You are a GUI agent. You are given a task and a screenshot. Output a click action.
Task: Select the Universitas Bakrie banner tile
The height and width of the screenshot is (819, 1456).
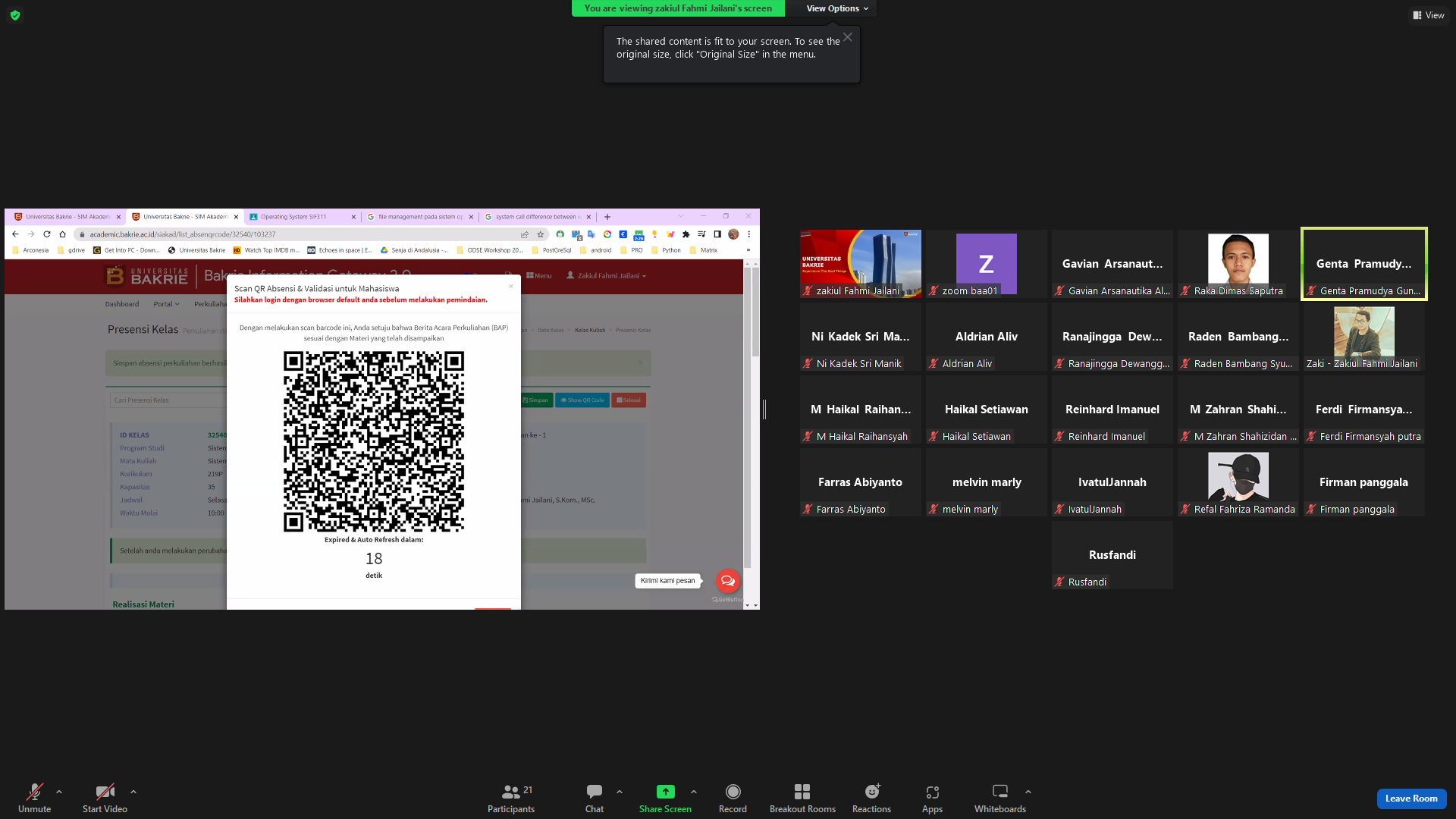860,264
